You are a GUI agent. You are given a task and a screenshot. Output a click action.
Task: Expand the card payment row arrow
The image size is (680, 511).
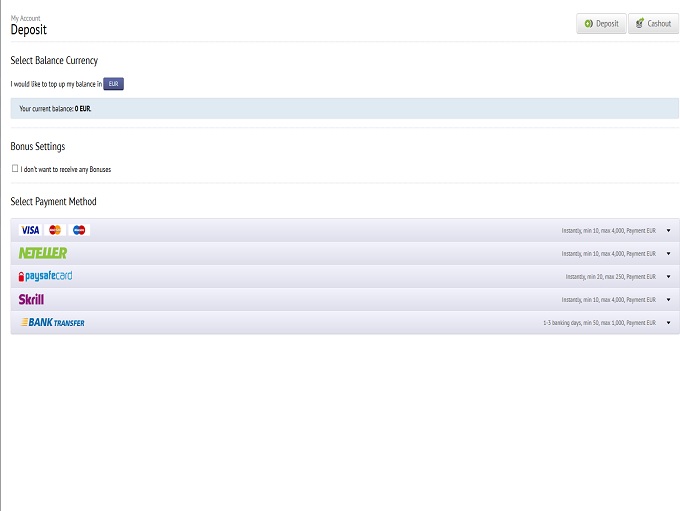point(668,231)
